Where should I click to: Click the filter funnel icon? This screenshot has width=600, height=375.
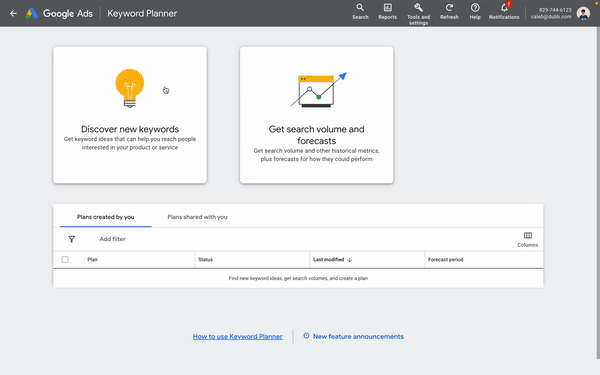(x=72, y=239)
